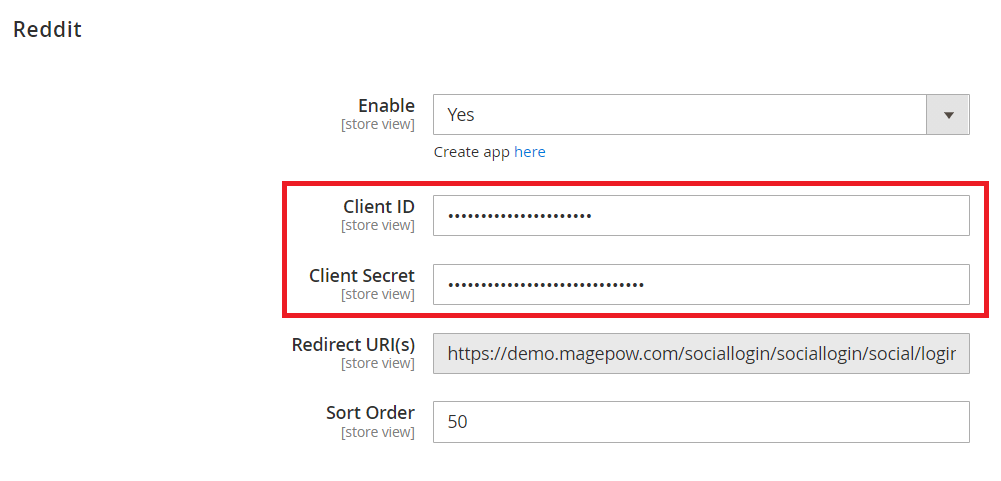Click the Redirect URI(s) label
Screen dimensions: 1001x481
click(353, 344)
